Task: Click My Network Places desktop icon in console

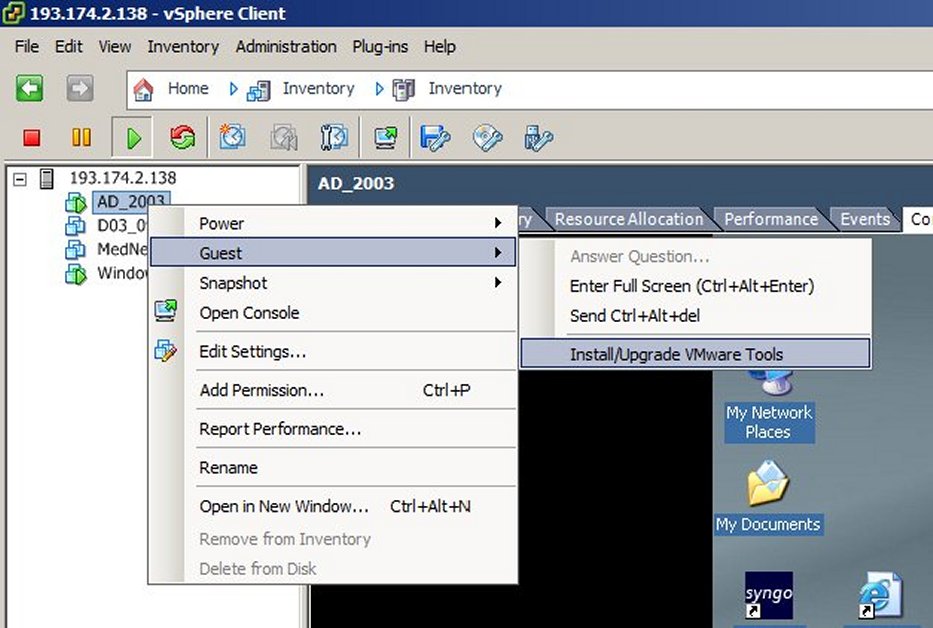Action: (769, 407)
